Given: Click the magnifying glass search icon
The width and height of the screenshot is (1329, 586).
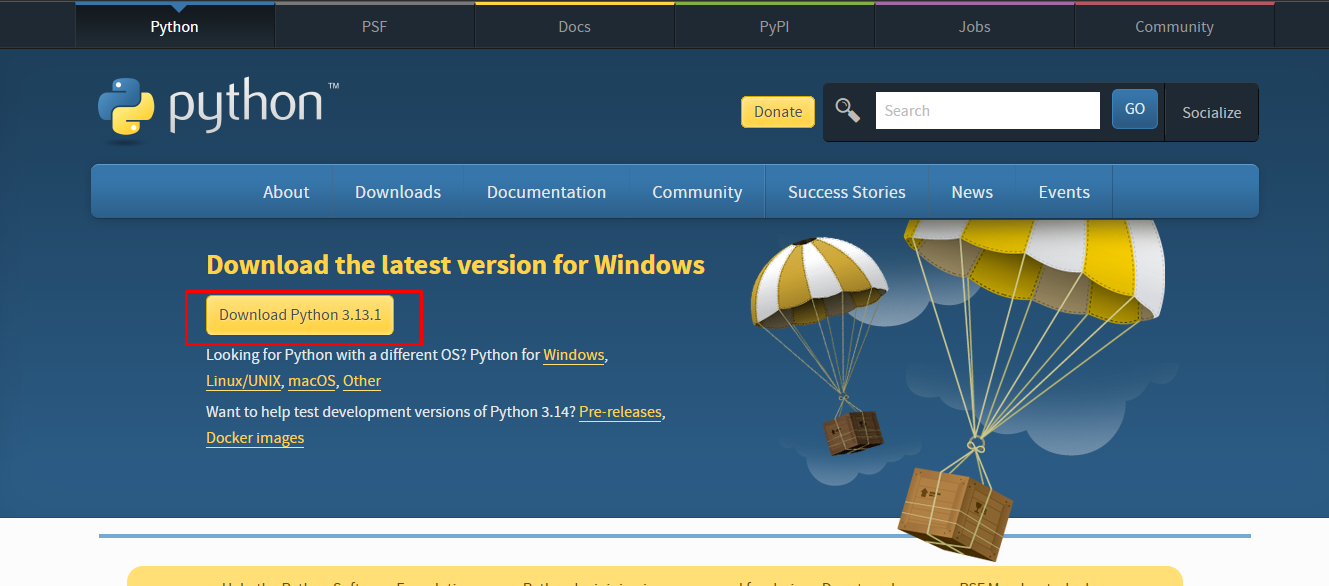Looking at the screenshot, I should tap(848, 110).
